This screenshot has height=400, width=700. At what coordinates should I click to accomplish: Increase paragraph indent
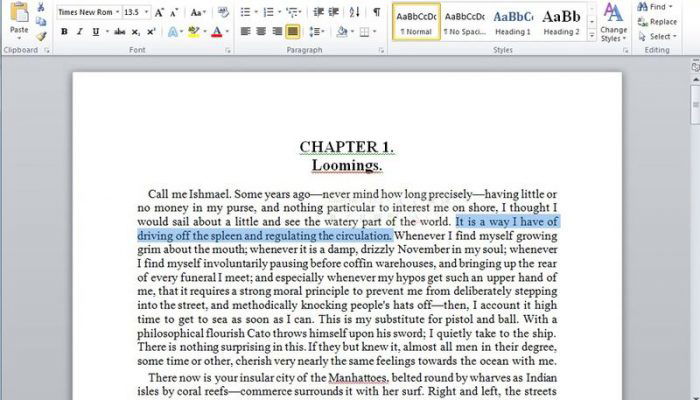pos(334,12)
